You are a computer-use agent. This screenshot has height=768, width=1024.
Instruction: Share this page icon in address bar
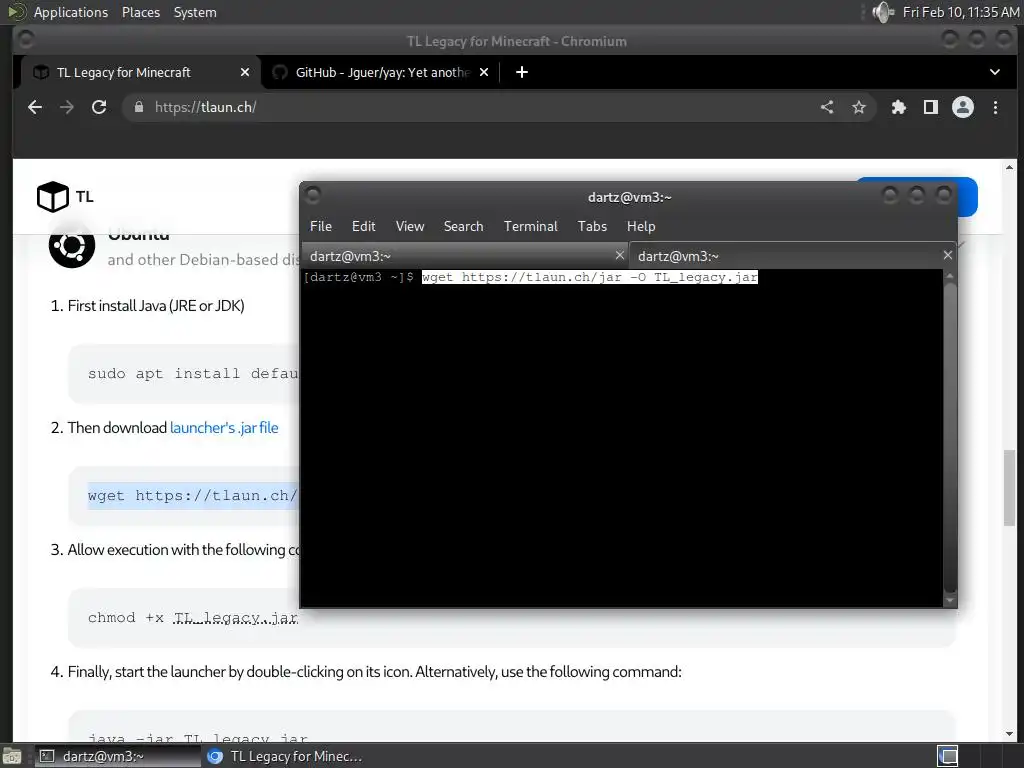click(827, 107)
